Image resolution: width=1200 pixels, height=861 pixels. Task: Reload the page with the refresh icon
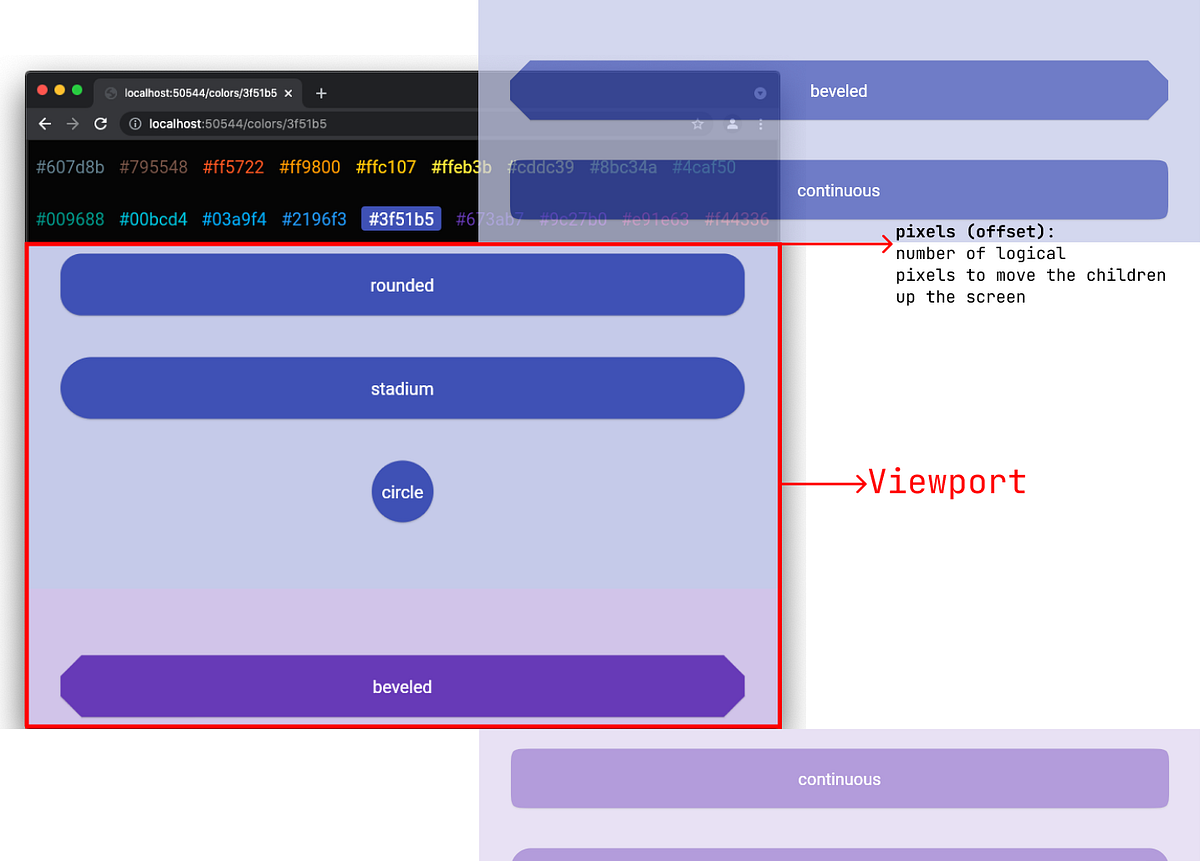100,124
